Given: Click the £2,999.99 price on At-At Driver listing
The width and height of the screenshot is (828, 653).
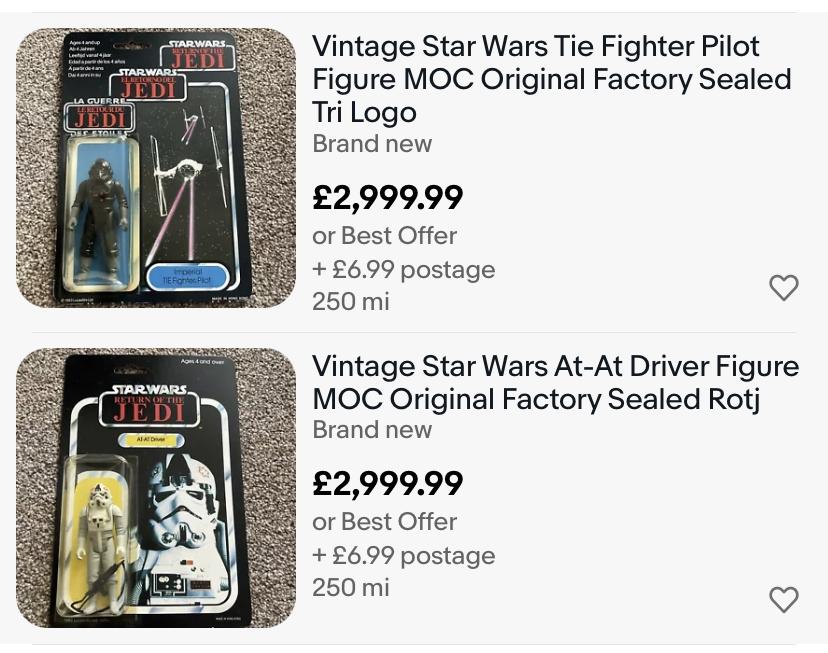Looking at the screenshot, I should tap(388, 483).
